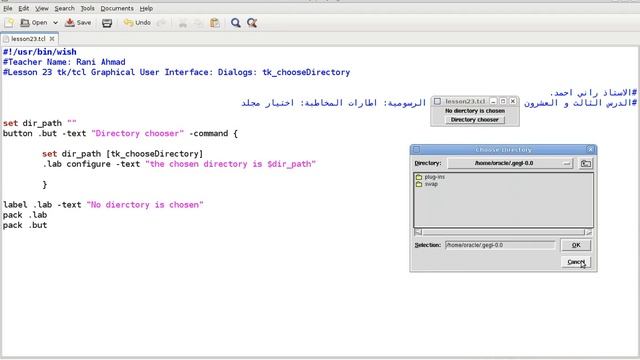Maximize the small lesson23.tcl wish window
The height and width of the screenshot is (360, 640).
click(503, 101)
